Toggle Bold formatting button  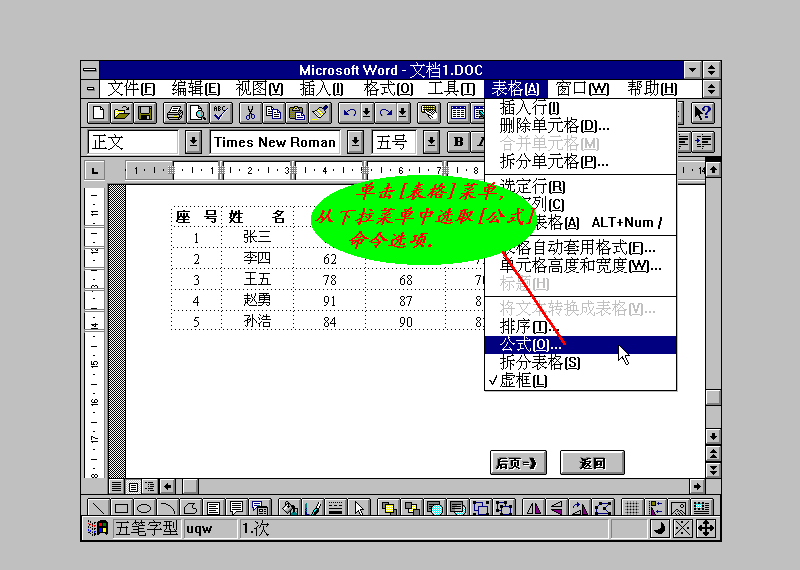(459, 142)
